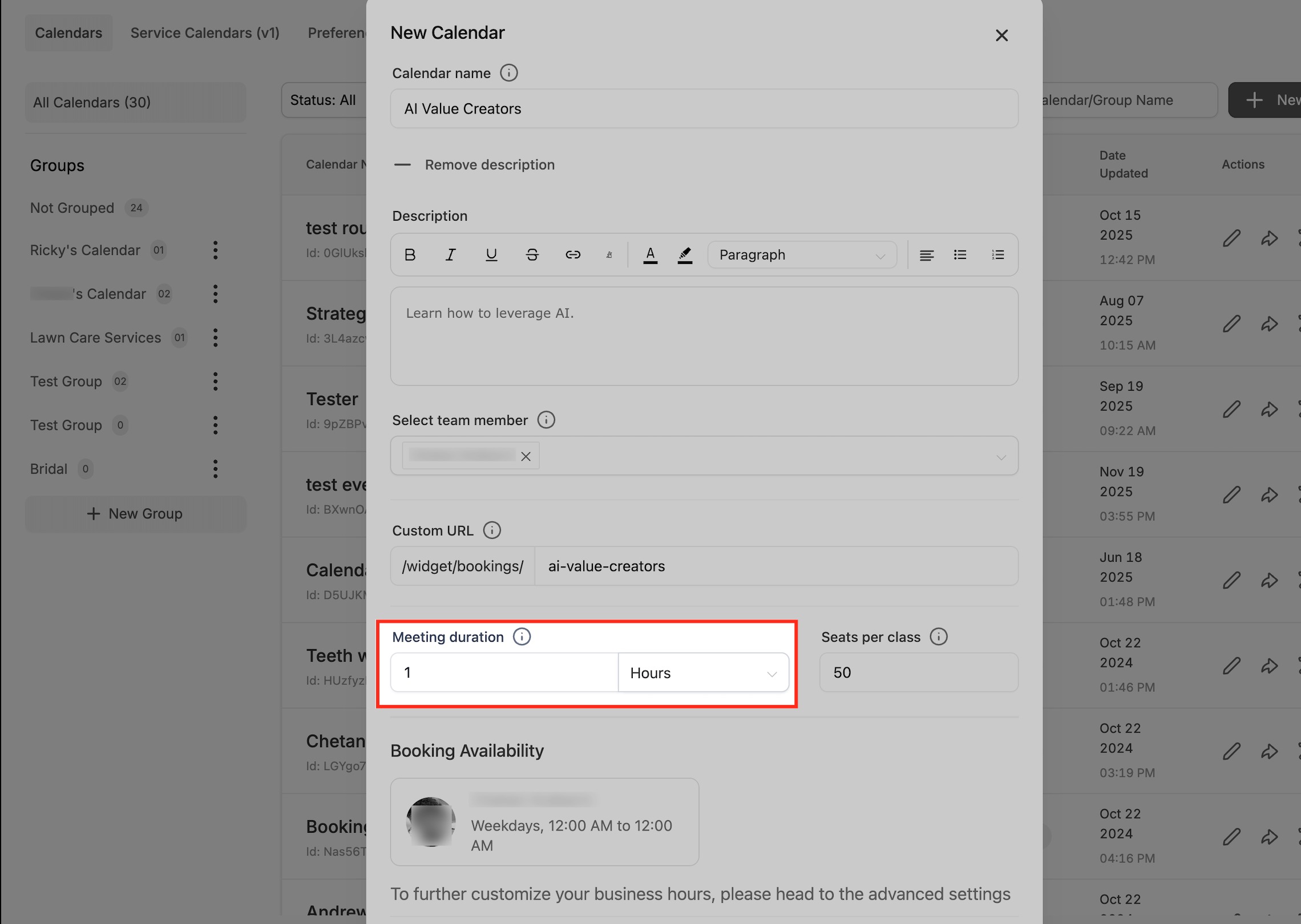The height and width of the screenshot is (924, 1301).
Task: Toggle underline formatting in description editor
Action: pyautogui.click(x=491, y=255)
